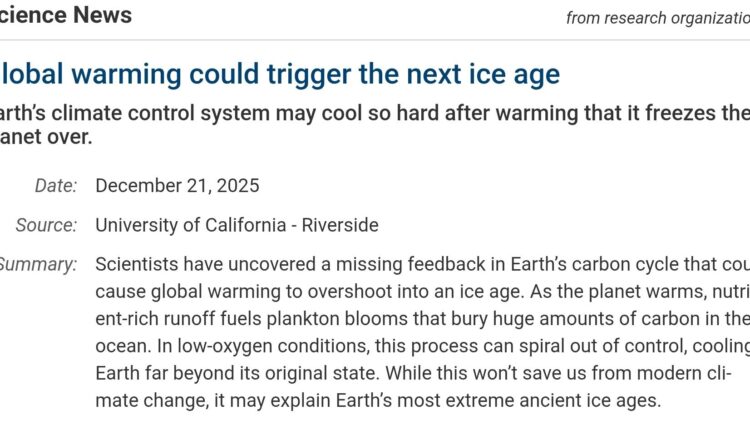This screenshot has height=430, width=750.
Task: Click the "from research organizations" italic text
Action: (657, 17)
